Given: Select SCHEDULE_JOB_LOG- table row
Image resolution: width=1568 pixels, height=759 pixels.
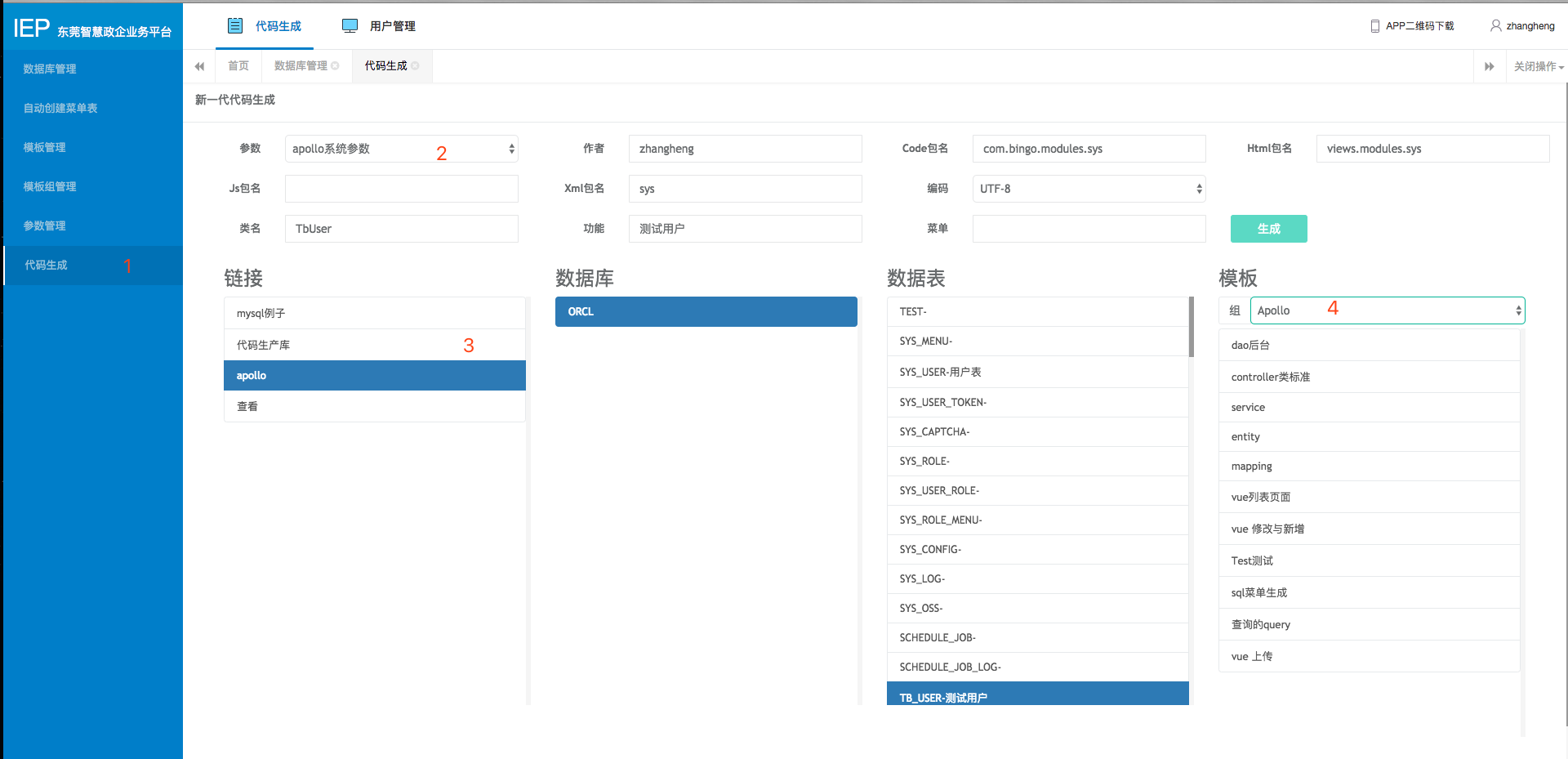Looking at the screenshot, I should pyautogui.click(x=1037, y=667).
